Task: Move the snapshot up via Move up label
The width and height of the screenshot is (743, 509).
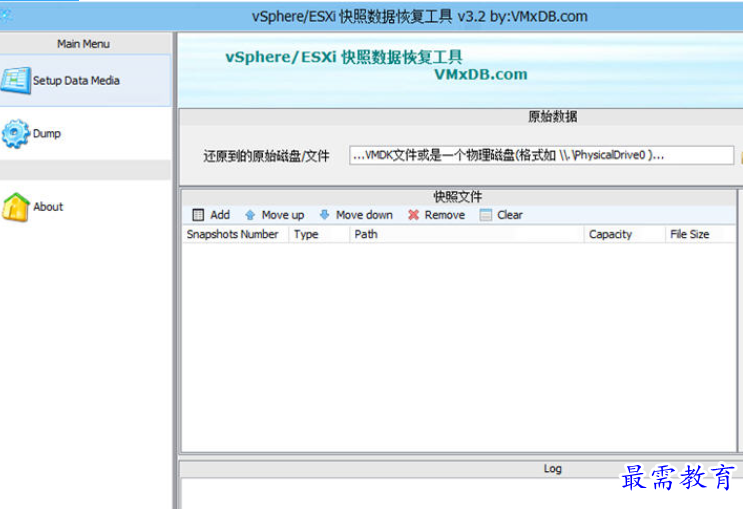Action: point(283,215)
